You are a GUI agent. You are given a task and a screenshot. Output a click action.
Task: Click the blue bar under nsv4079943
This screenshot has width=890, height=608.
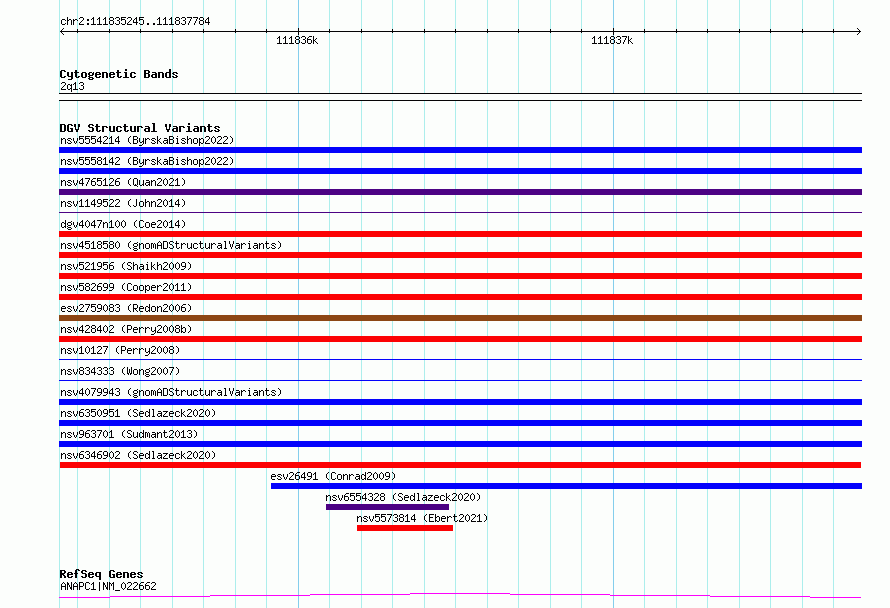tap(460, 402)
